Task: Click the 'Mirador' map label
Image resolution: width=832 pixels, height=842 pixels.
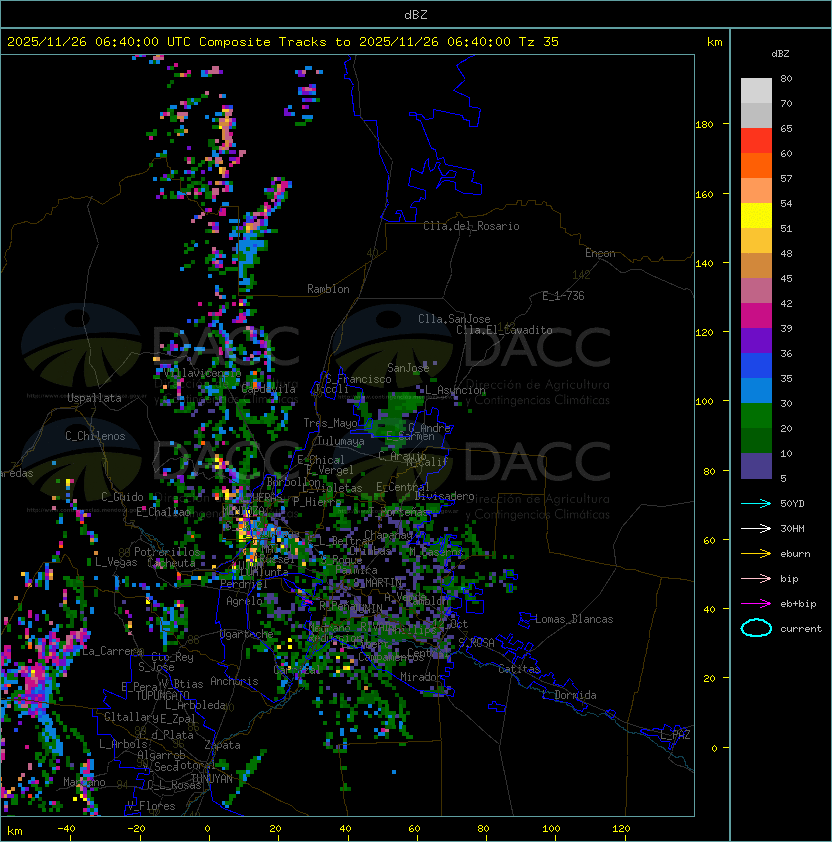Action: coord(422,678)
